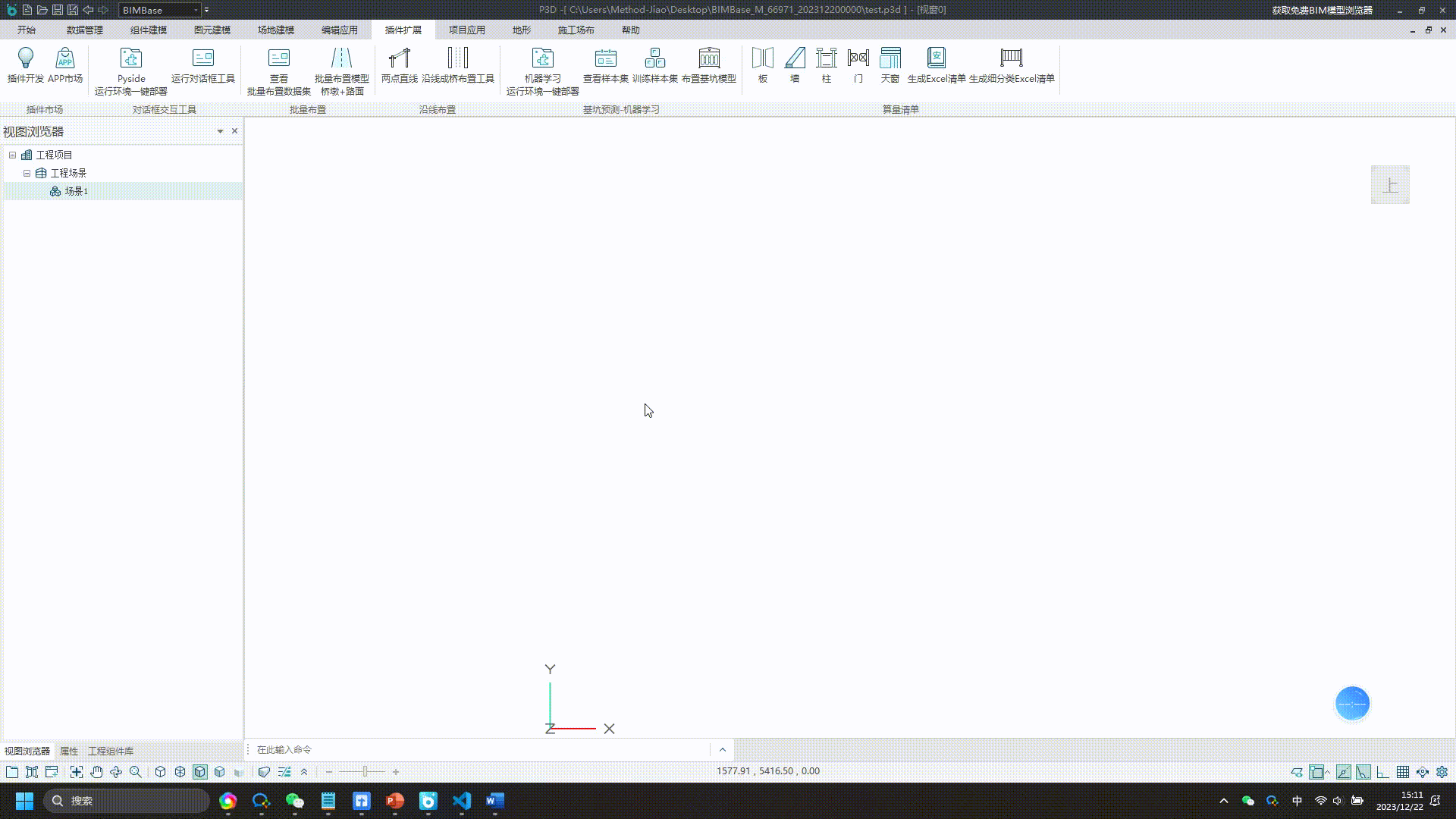Open the BIMBase dropdown in title bar
The width and height of the screenshot is (1456, 819).
[196, 10]
